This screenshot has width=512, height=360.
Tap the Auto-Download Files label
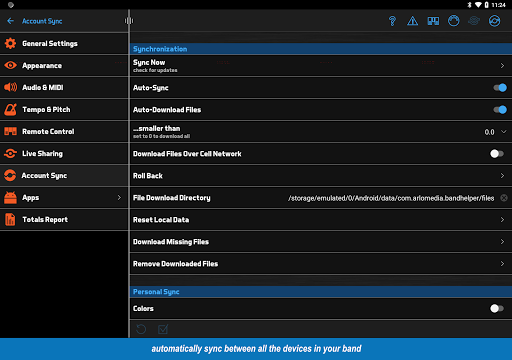point(167,110)
